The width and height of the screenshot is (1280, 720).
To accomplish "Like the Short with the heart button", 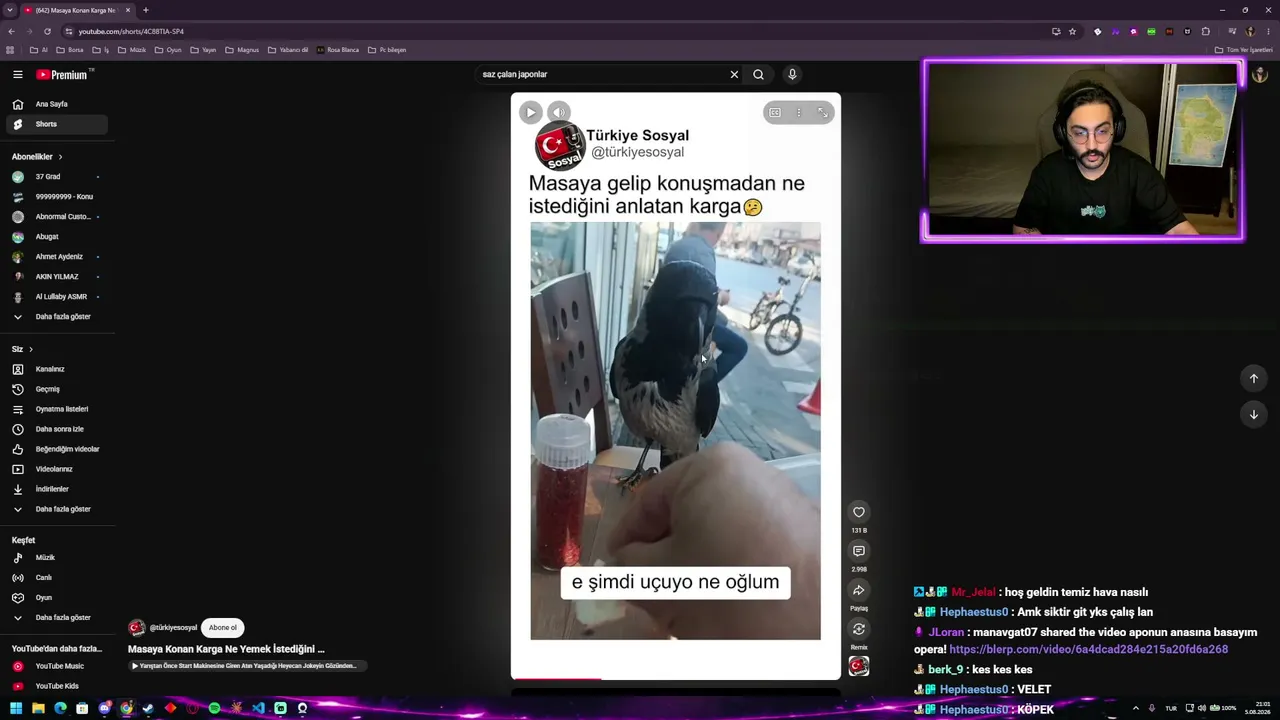I will pos(858,512).
